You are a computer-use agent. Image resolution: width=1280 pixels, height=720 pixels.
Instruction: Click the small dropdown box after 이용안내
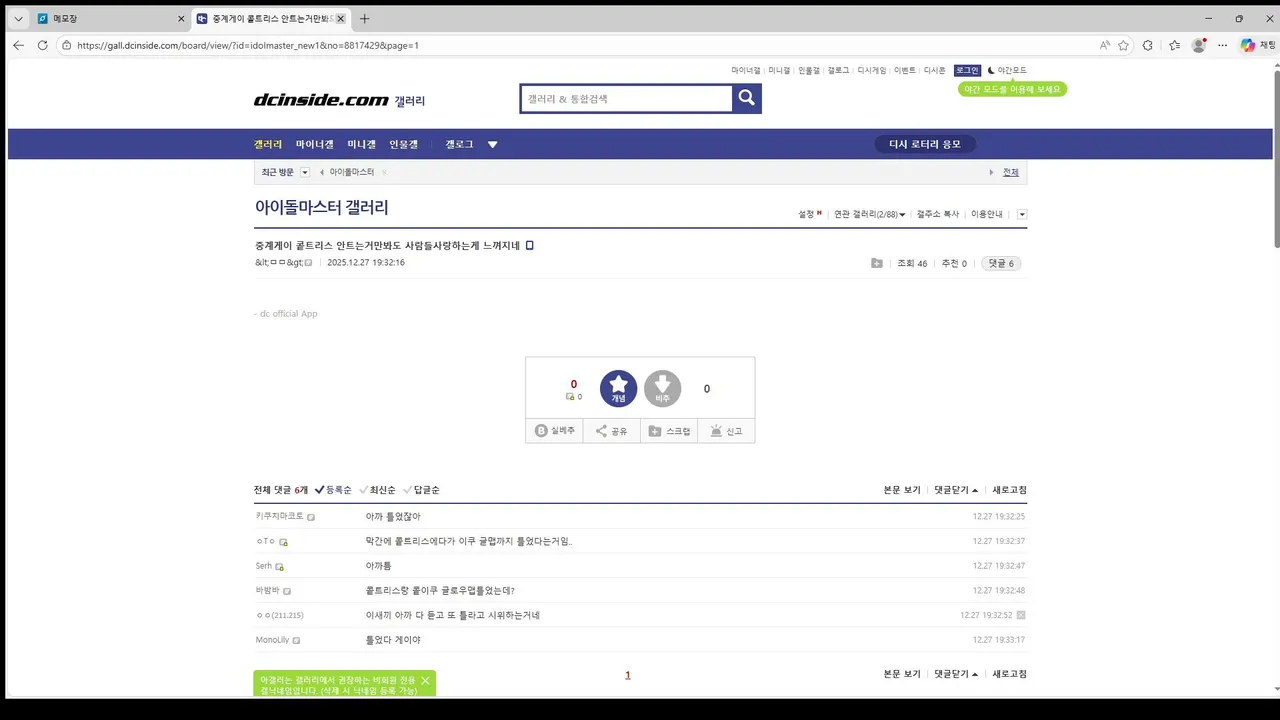click(x=1022, y=214)
